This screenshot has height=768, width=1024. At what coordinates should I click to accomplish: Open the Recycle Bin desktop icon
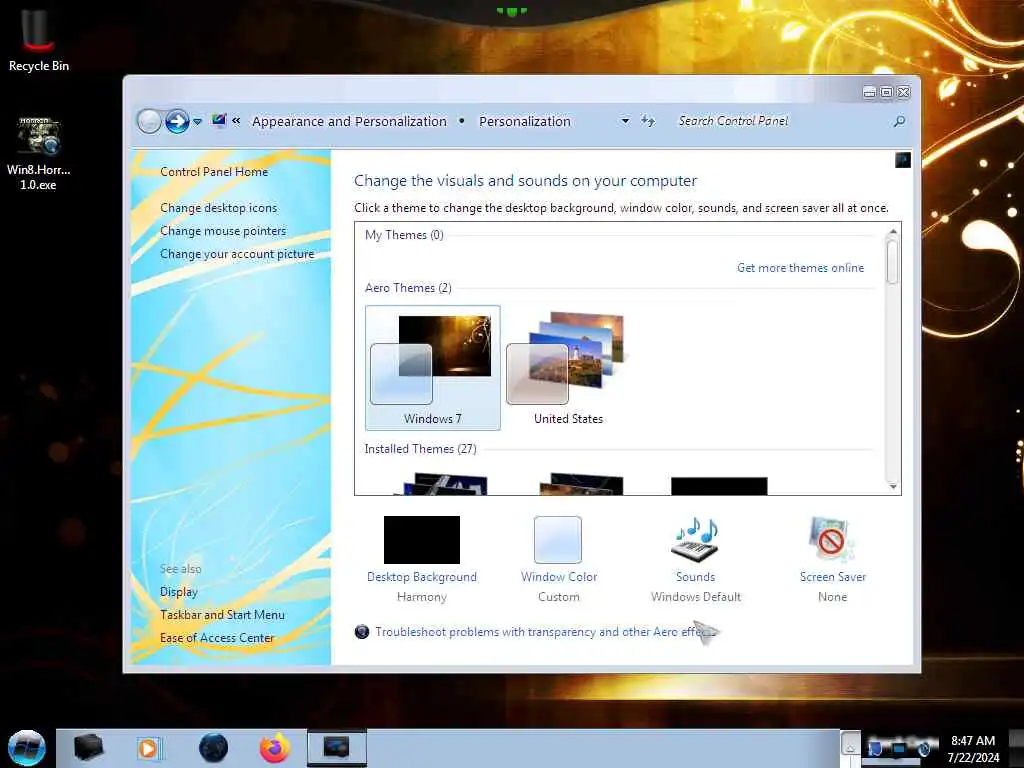39,38
